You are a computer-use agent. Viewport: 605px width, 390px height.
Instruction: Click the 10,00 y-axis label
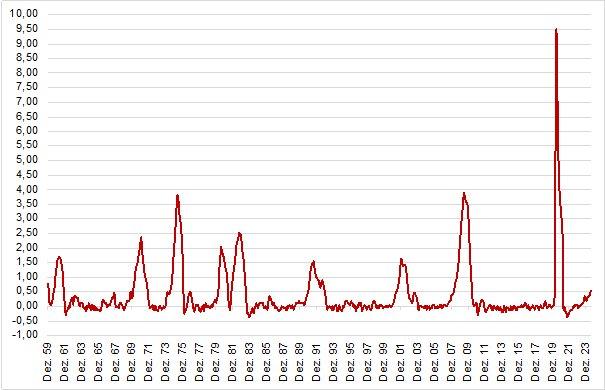click(24, 14)
